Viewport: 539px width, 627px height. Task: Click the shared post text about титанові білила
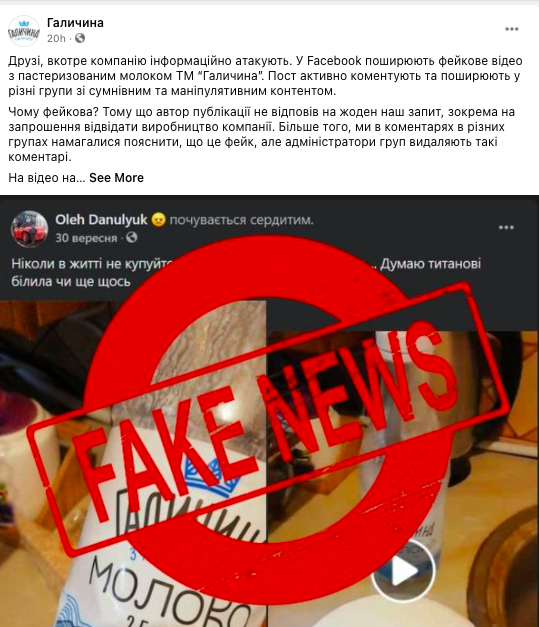point(246,272)
